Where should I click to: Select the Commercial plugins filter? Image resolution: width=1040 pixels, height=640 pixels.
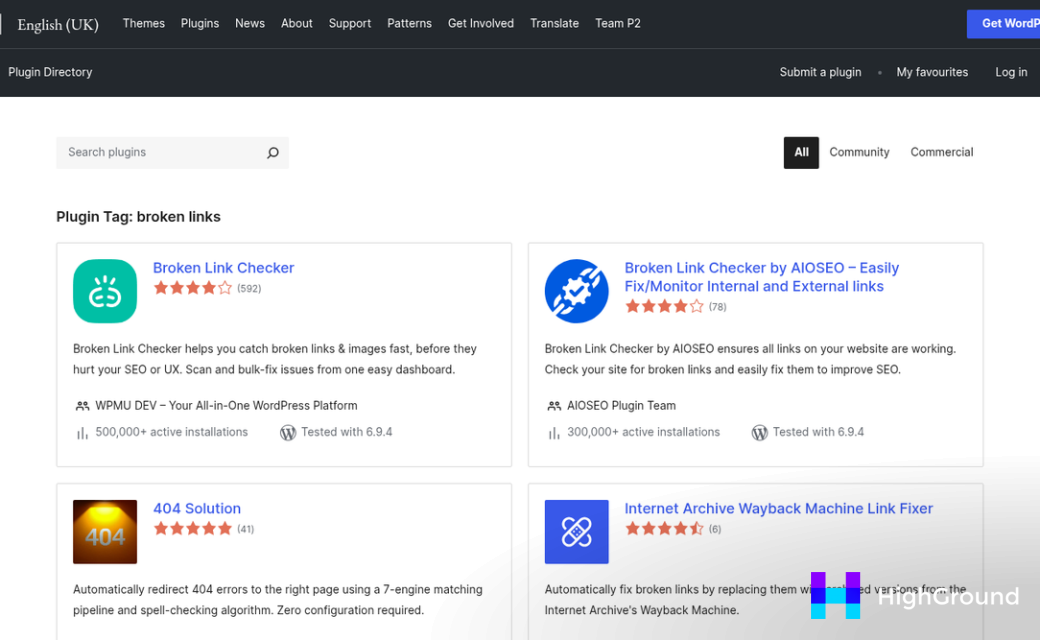click(x=941, y=152)
